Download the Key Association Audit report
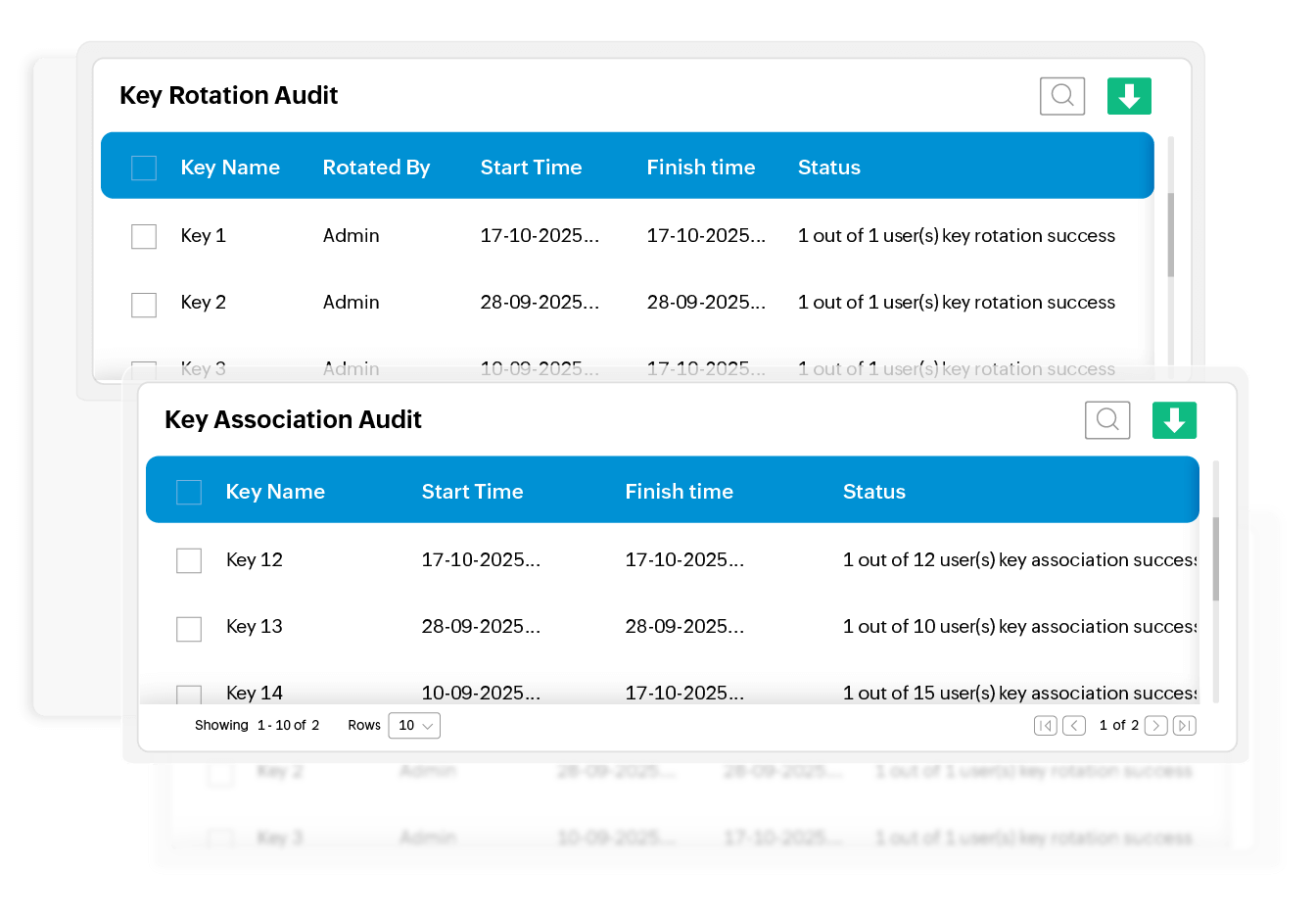 1174,420
